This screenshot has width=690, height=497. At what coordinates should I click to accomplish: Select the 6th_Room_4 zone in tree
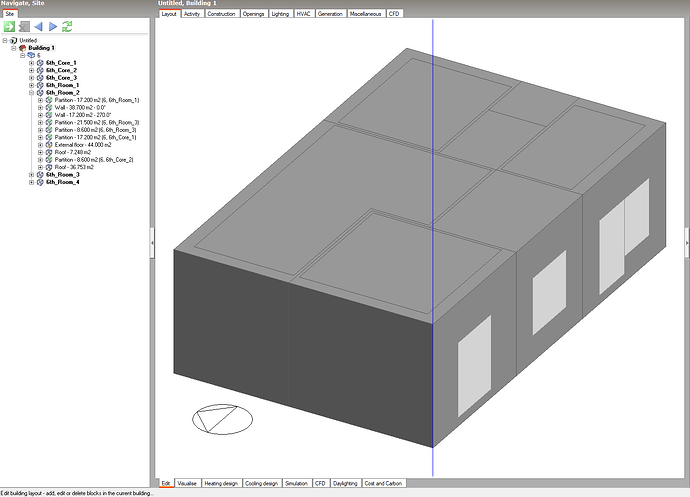(x=62, y=182)
